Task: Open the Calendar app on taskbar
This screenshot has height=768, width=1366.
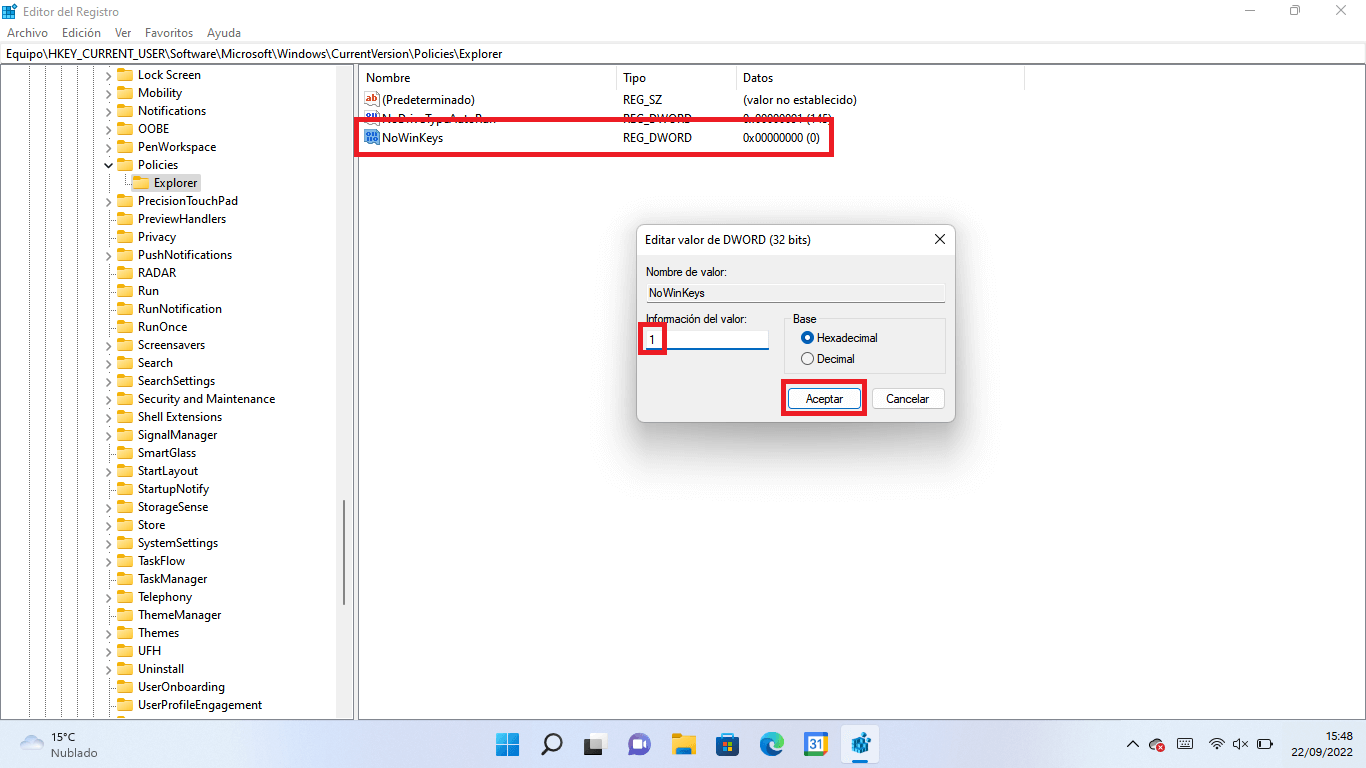Action: click(x=816, y=744)
